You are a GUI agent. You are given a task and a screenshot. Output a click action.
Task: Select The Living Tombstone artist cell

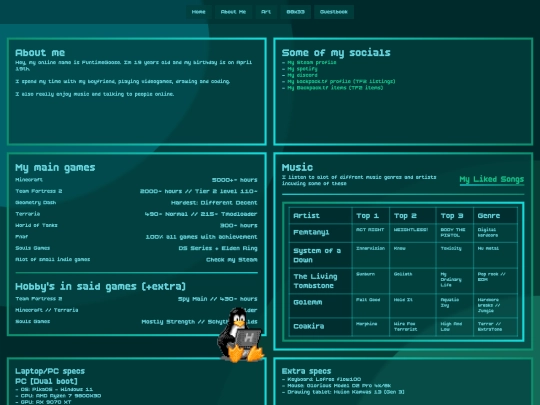tap(321, 281)
